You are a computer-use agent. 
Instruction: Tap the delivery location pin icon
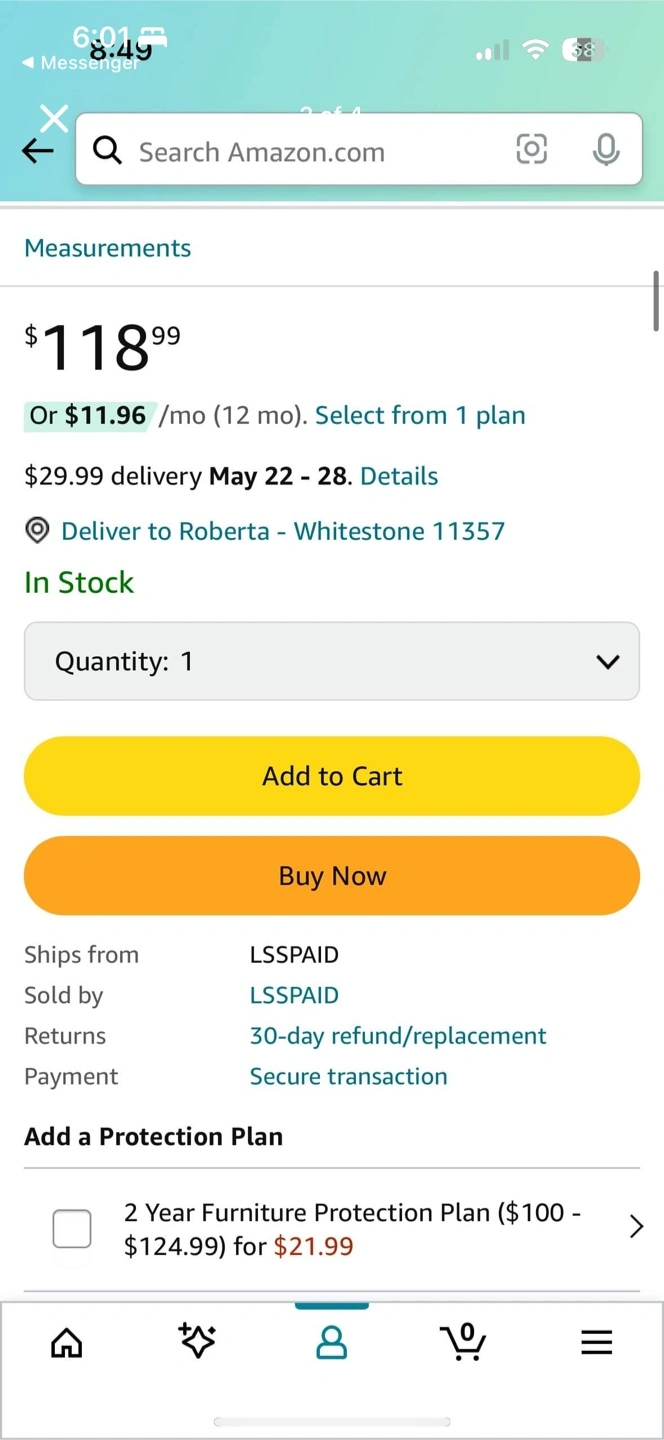pos(37,531)
